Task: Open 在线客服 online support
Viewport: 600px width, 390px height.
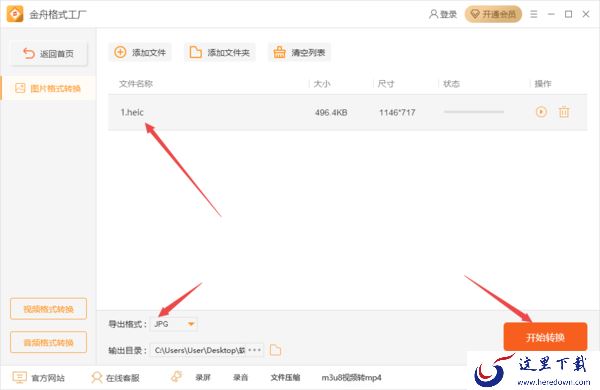Action: (x=122, y=378)
